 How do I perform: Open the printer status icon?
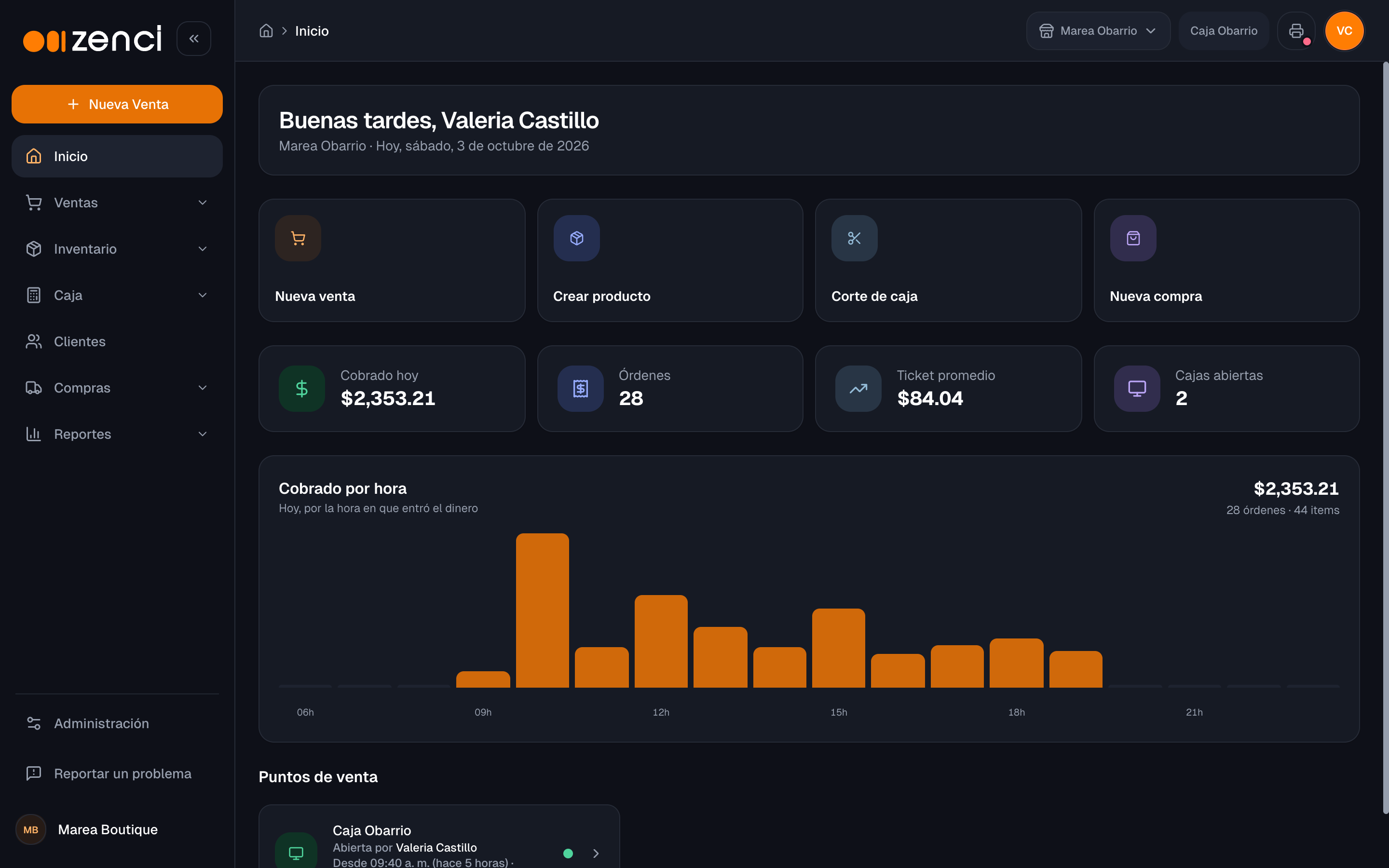tap(1296, 31)
